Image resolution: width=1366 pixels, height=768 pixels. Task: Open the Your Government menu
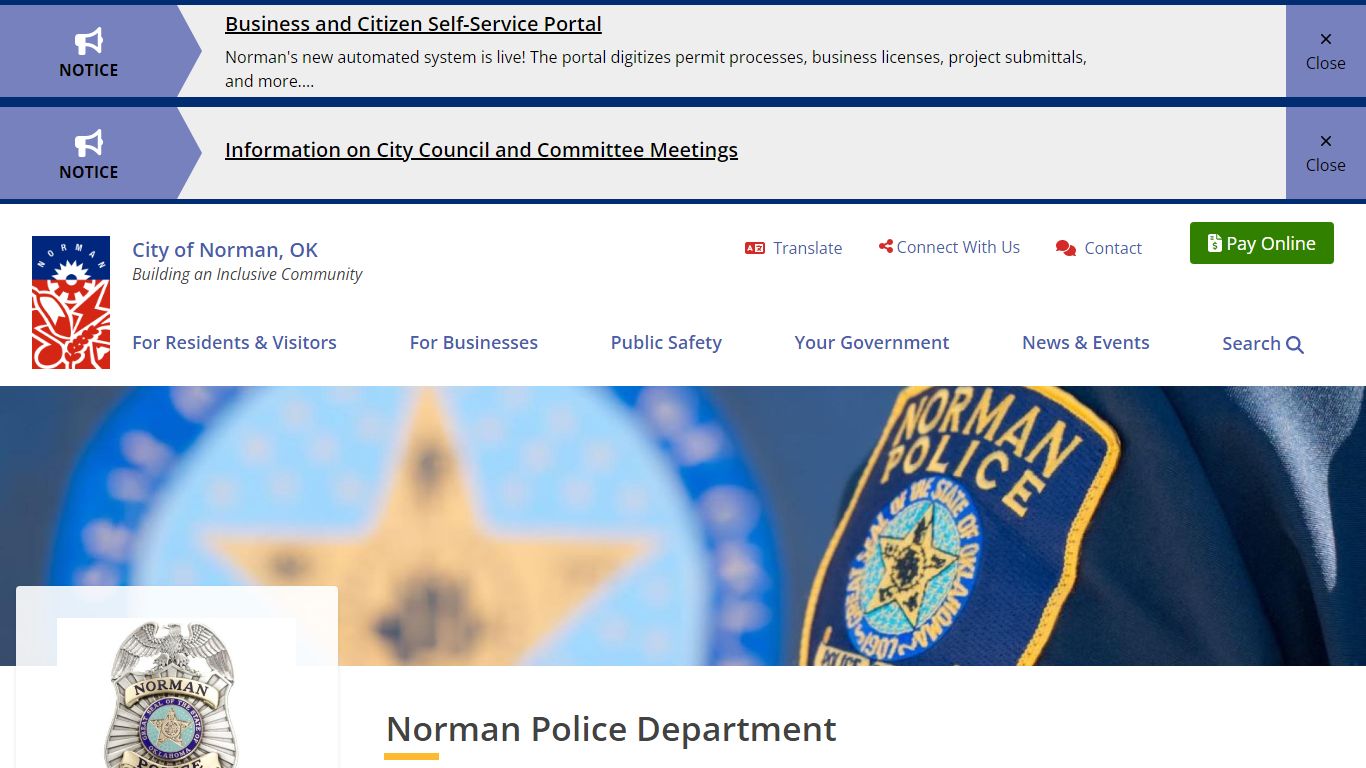[872, 342]
